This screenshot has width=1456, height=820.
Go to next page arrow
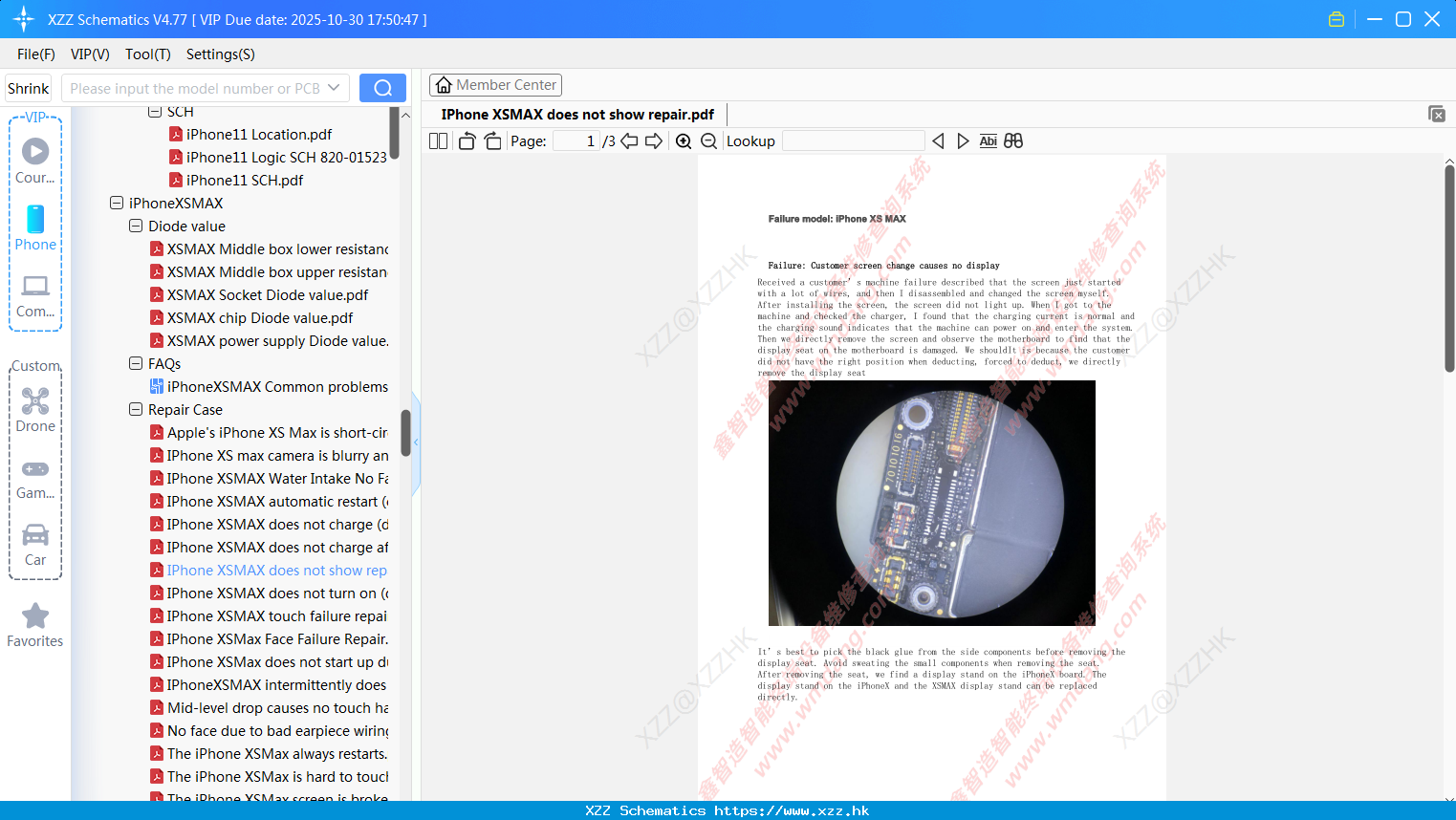[x=654, y=141]
